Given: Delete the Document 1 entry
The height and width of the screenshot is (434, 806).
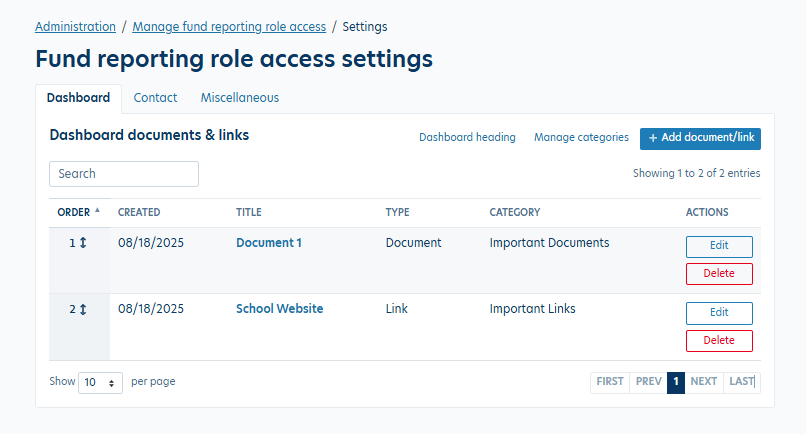Looking at the screenshot, I should pos(719,274).
